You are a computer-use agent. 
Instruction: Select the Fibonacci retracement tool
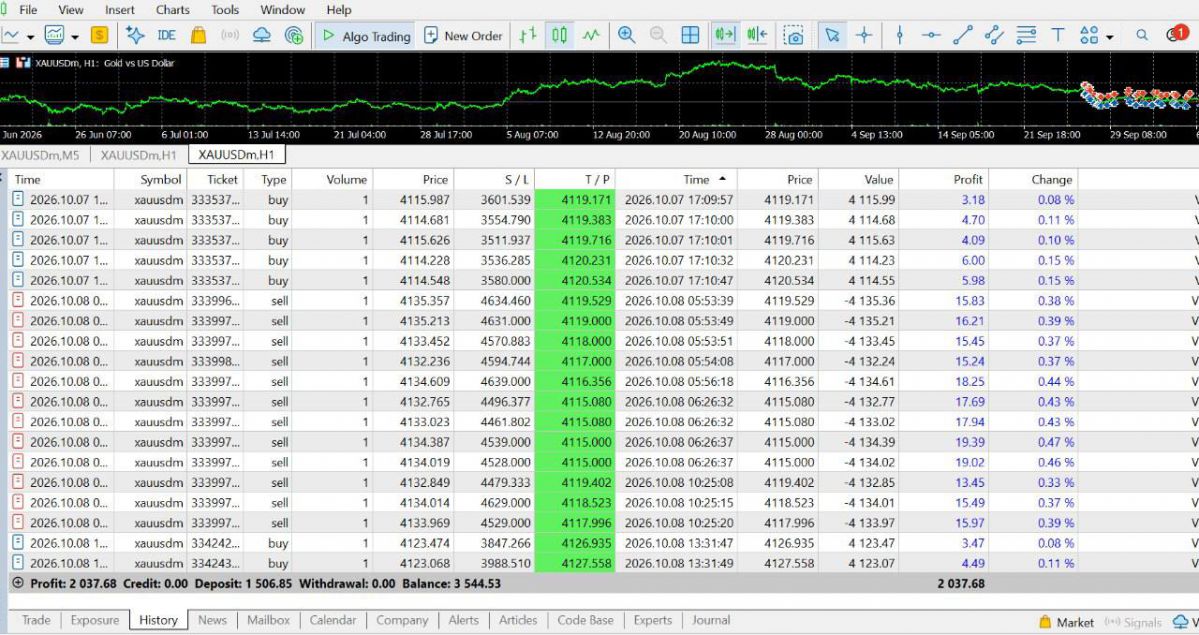tap(1026, 35)
